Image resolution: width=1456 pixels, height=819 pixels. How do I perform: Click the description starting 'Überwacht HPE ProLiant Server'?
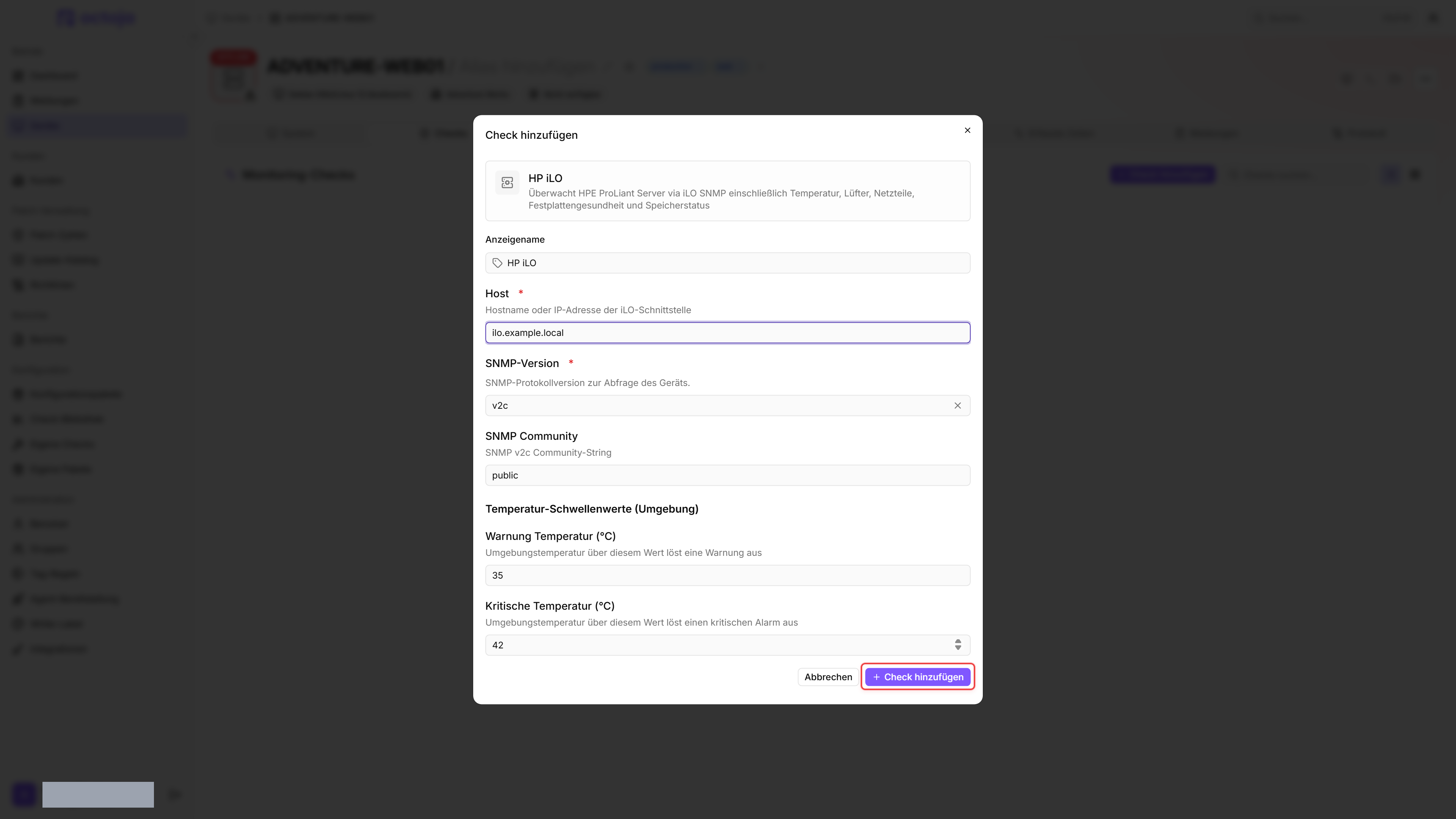721,199
